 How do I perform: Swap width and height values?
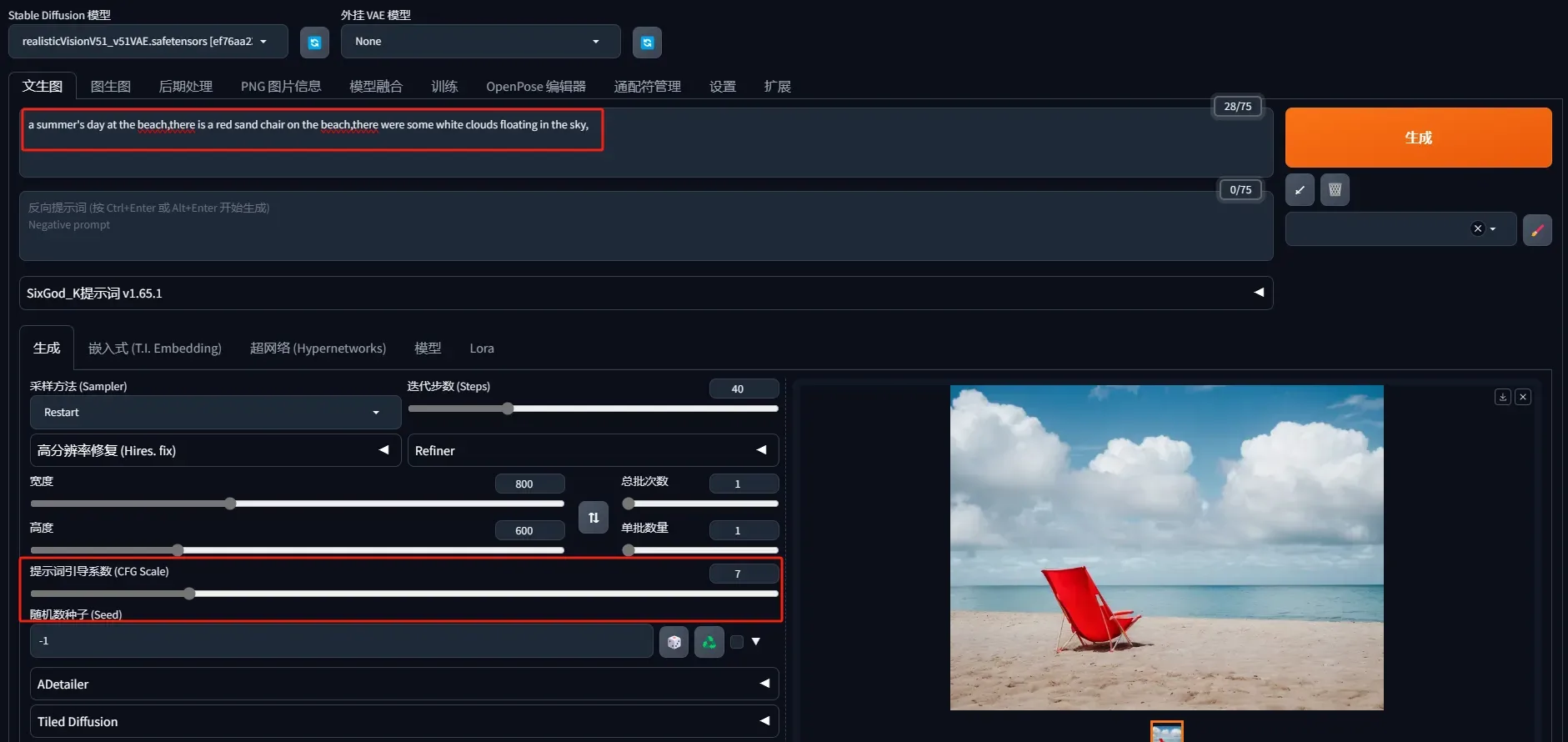tap(594, 518)
